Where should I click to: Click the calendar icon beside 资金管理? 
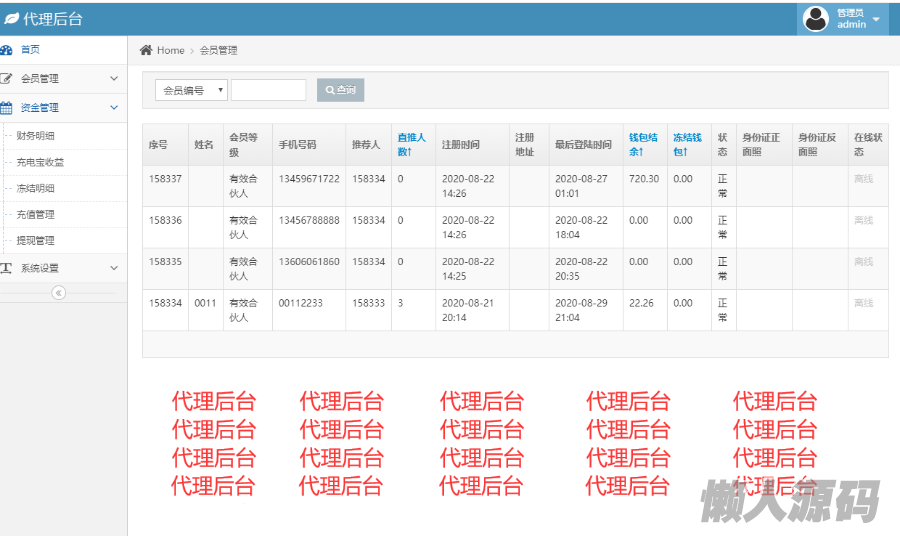coord(7,107)
